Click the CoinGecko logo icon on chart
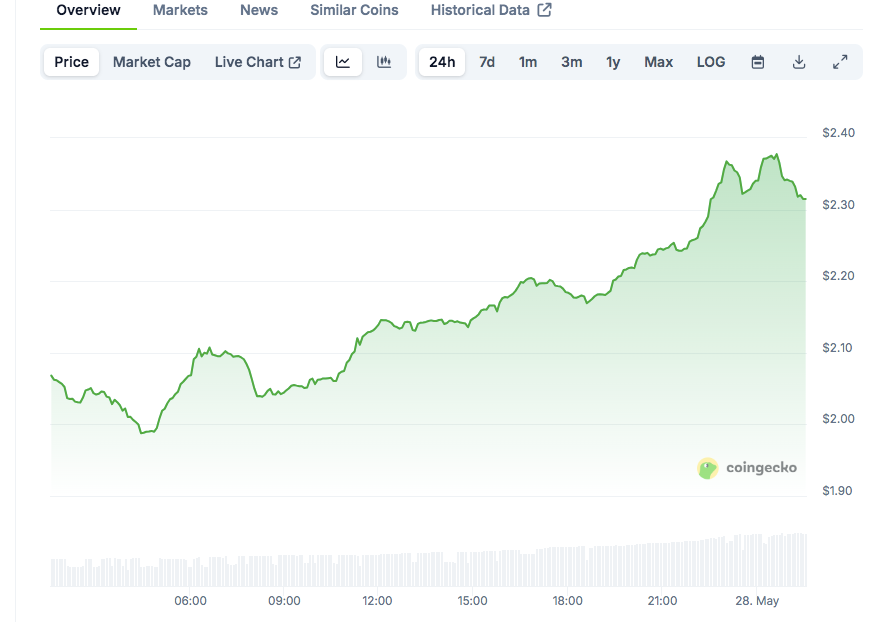875x622 pixels. pyautogui.click(x=708, y=468)
